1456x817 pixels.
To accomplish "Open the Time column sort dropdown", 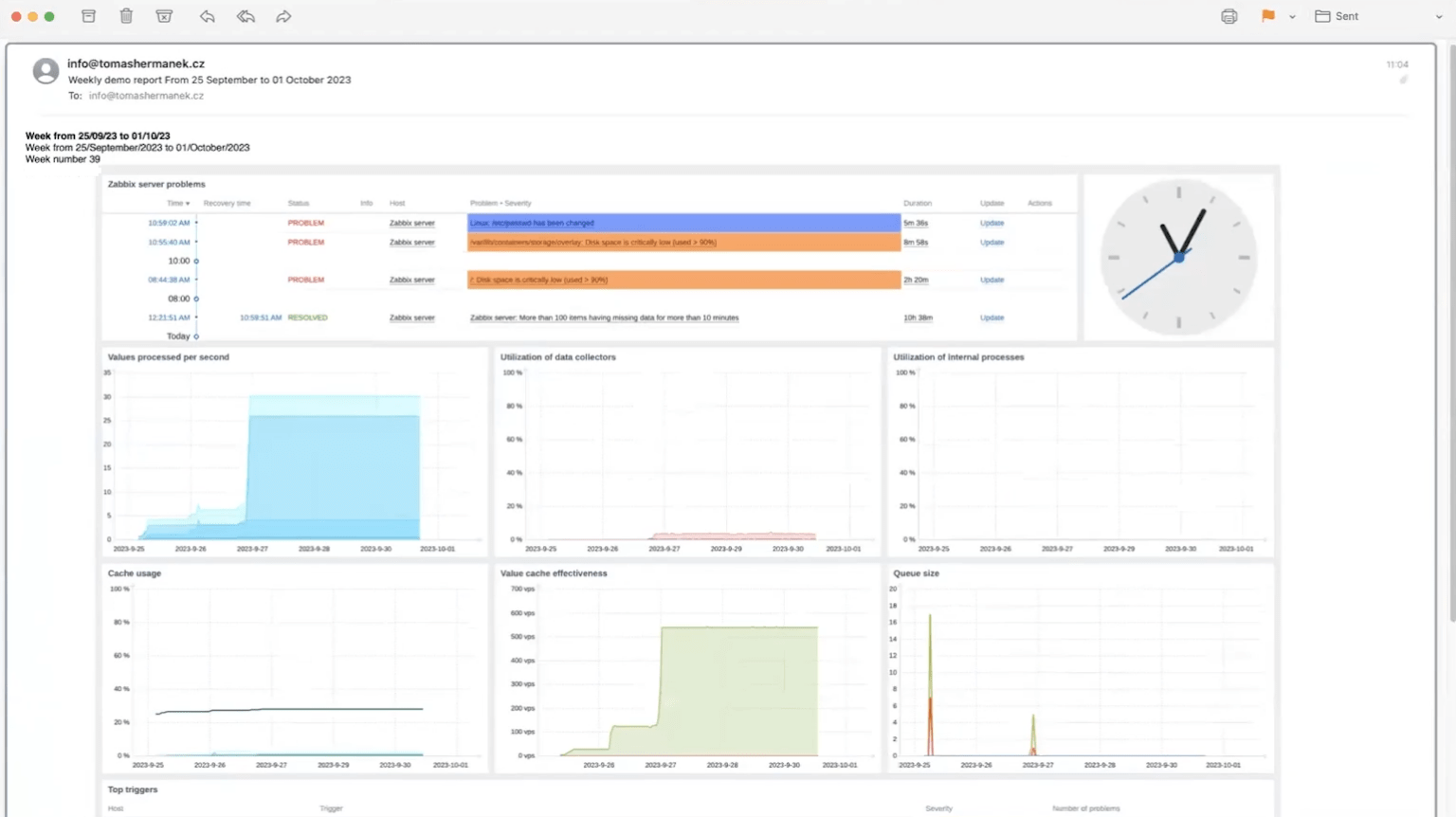I will click(186, 203).
